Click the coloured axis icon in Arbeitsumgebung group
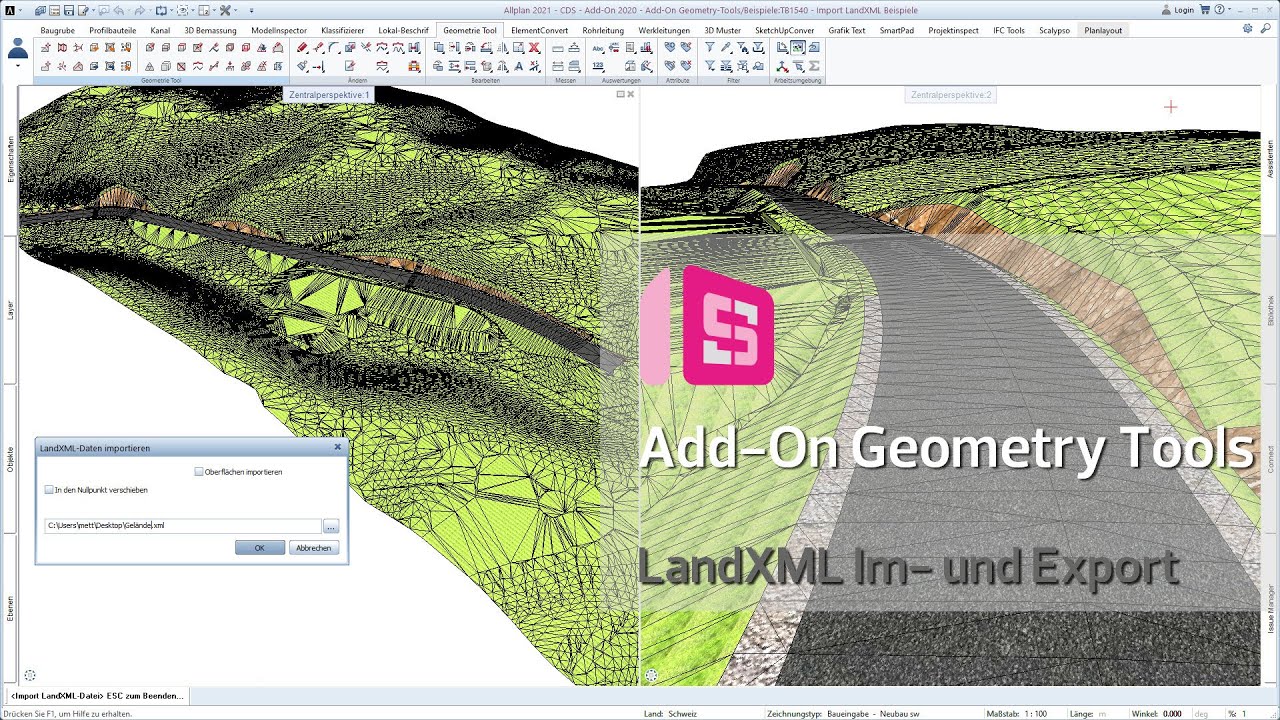This screenshot has height=720, width=1280. tap(784, 66)
